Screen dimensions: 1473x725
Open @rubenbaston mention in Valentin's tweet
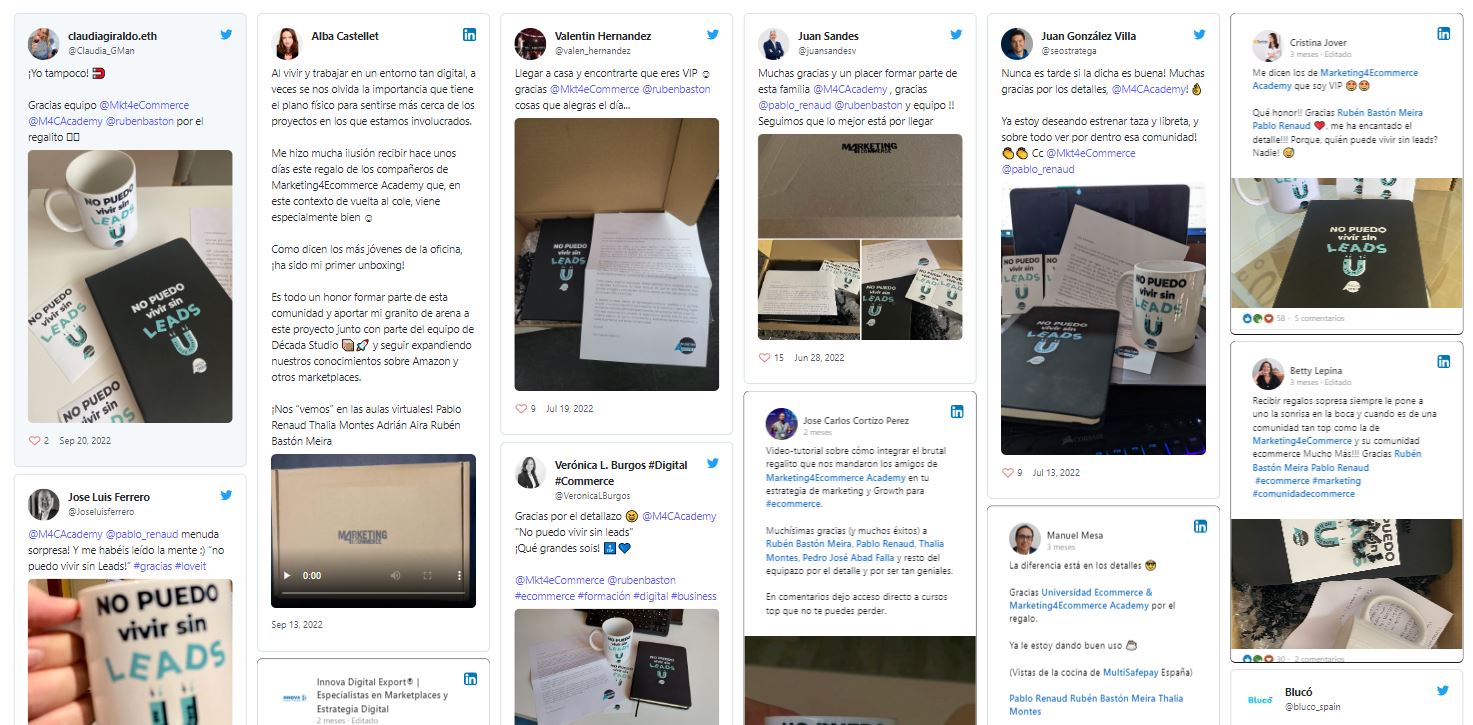point(676,89)
